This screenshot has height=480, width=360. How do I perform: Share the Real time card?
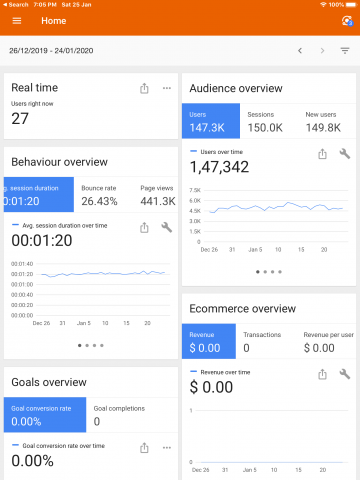click(x=144, y=88)
